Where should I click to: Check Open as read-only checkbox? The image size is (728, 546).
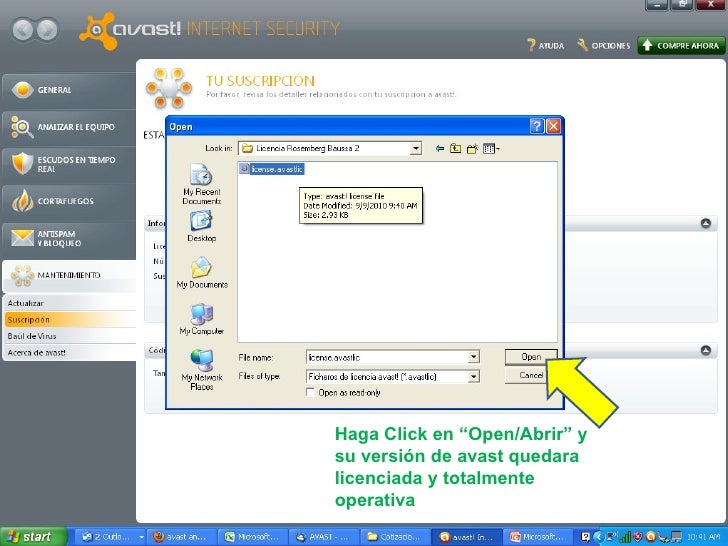pyautogui.click(x=310, y=393)
